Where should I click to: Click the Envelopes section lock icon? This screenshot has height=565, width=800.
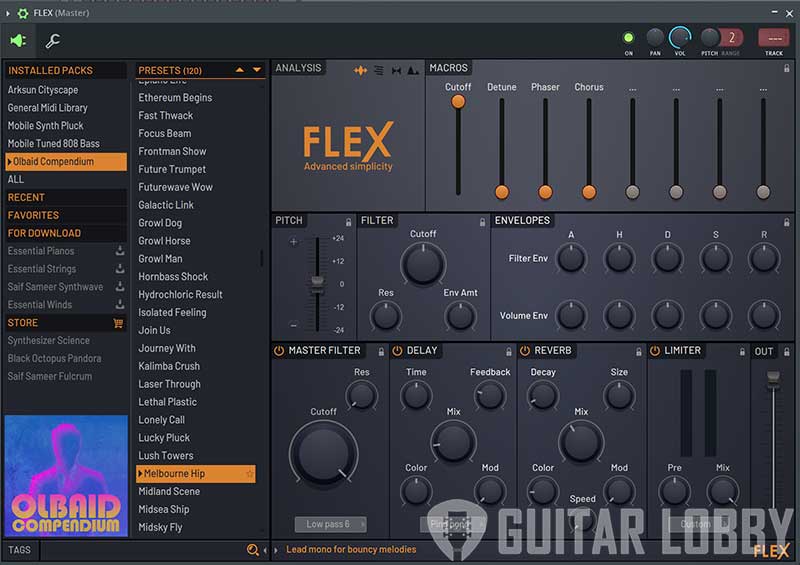point(786,222)
